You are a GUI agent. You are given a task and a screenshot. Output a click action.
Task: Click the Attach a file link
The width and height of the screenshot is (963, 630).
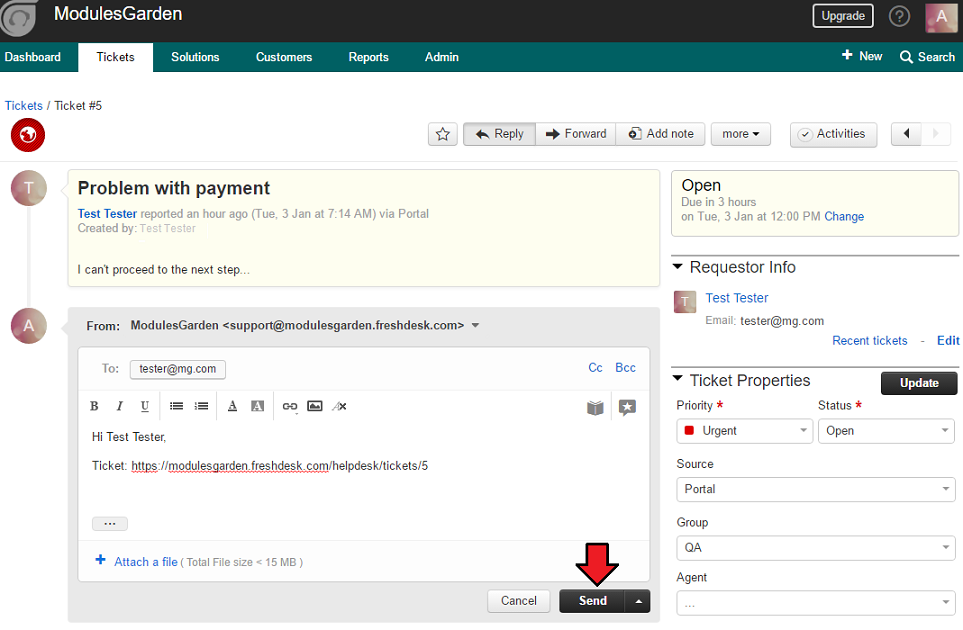click(x=146, y=562)
